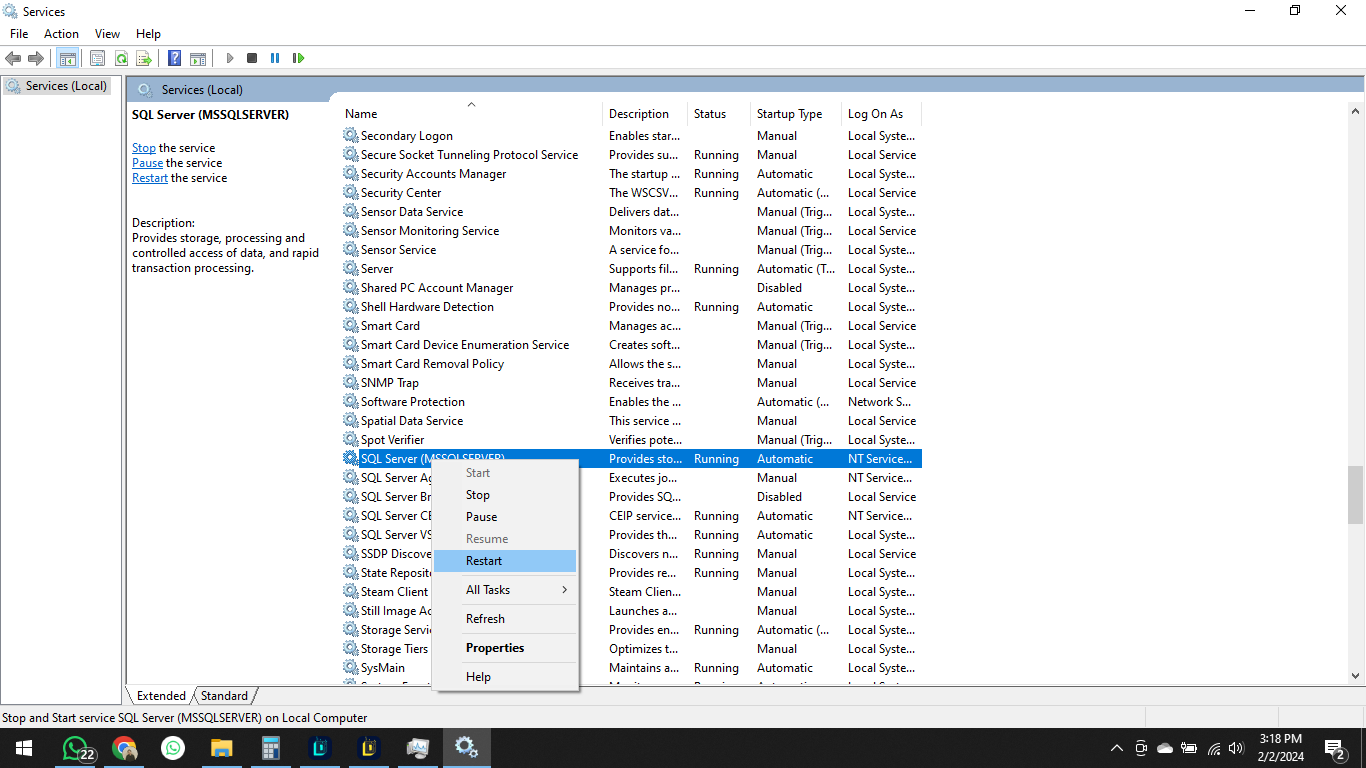The image size is (1366, 768).
Task: Click the gear icon beside SysMain
Action: click(350, 667)
